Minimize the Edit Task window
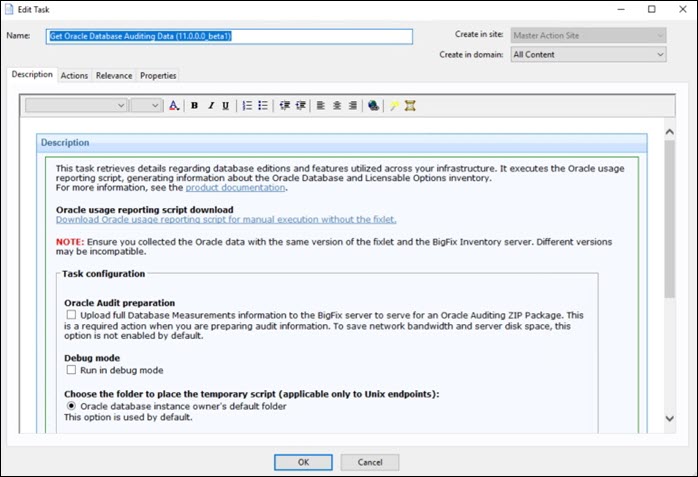The image size is (698, 477). (x=621, y=9)
